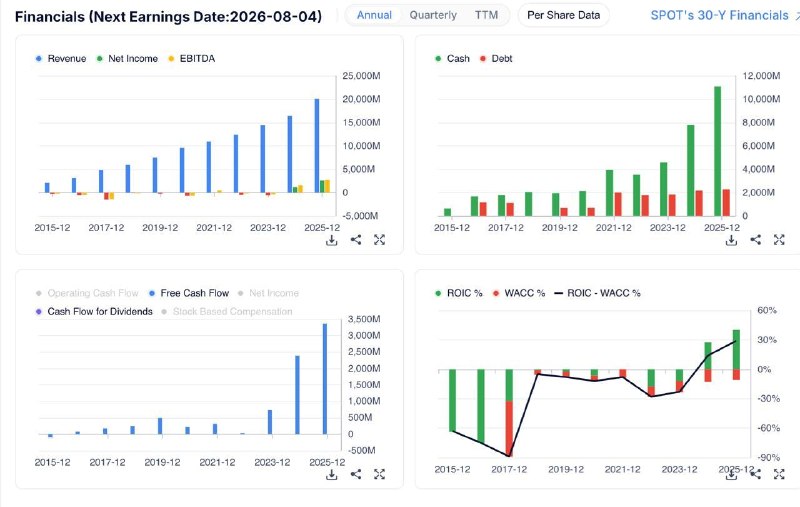Expand the Revenue chart to fullscreen
This screenshot has height=507, width=800.
tap(379, 240)
